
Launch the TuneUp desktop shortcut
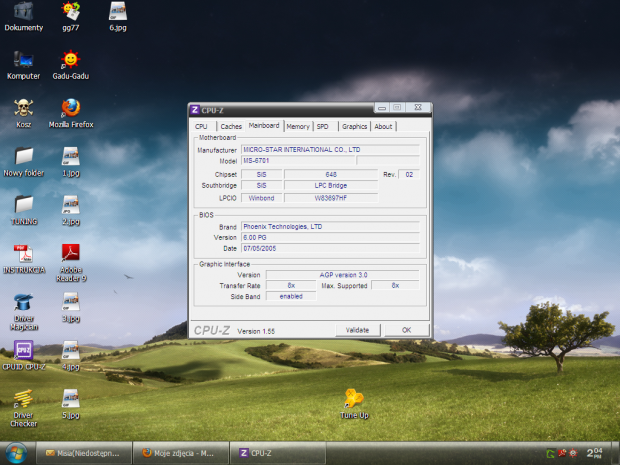354,398
